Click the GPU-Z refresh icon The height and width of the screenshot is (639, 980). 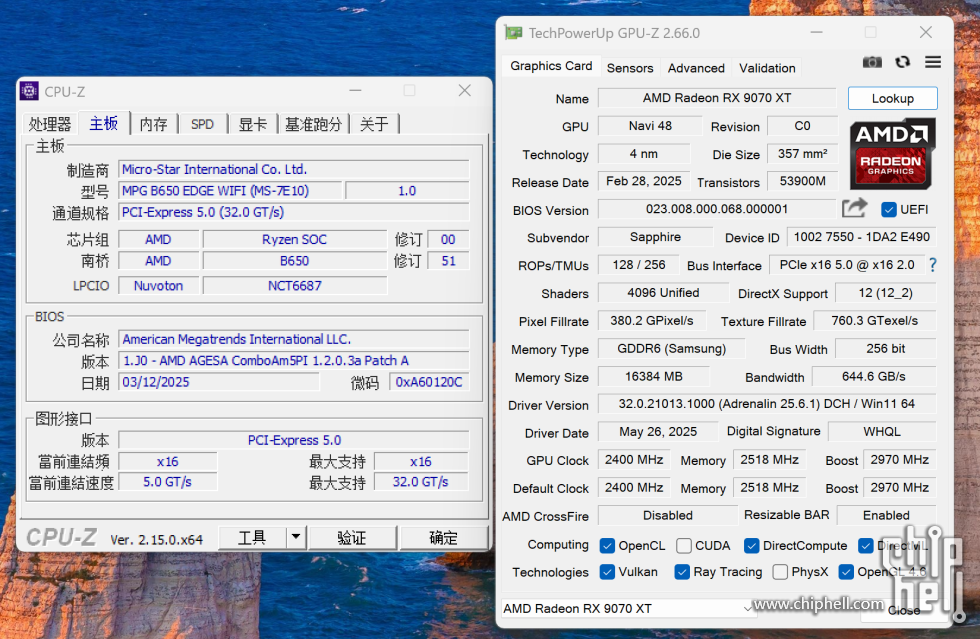coord(902,62)
